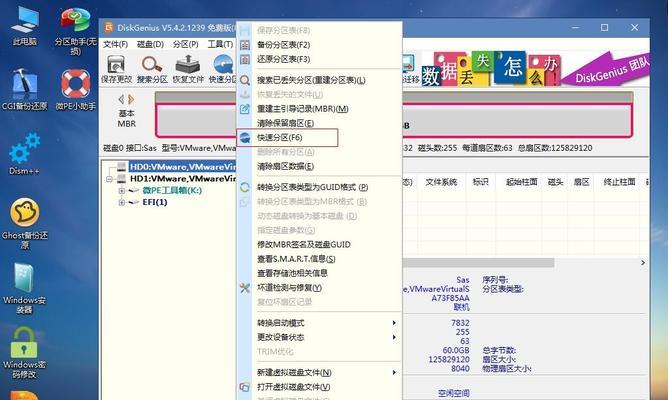Expand the 微PE工具箱(K:) tree node

[121, 191]
